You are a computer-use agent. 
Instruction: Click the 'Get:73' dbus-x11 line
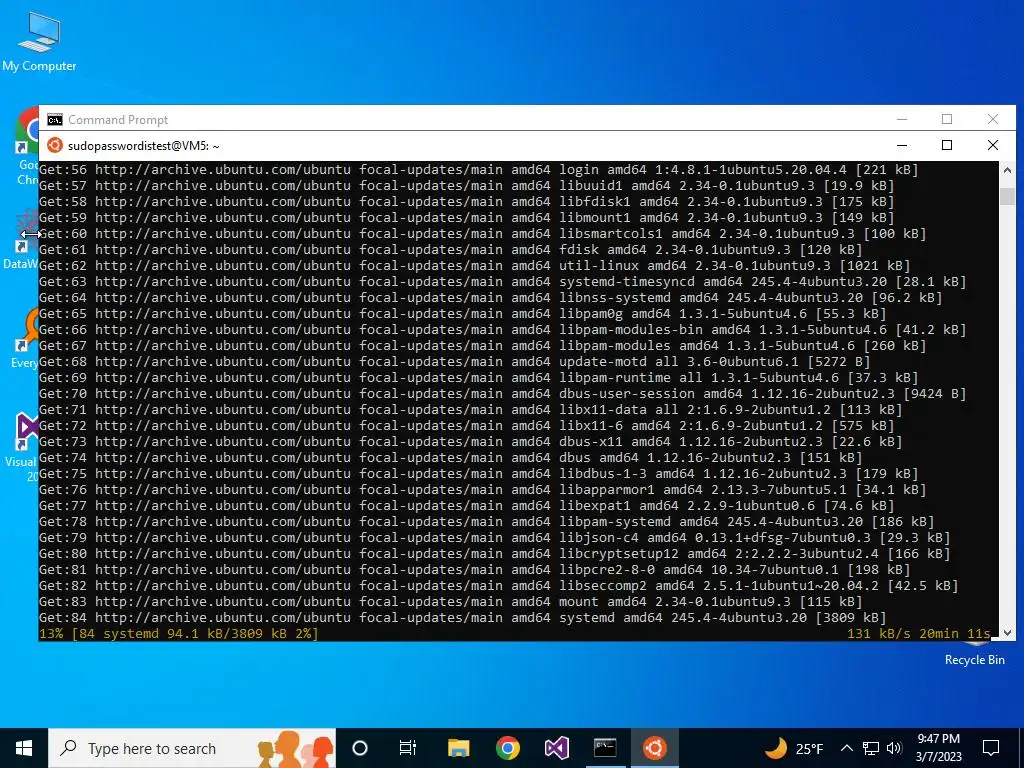470,441
